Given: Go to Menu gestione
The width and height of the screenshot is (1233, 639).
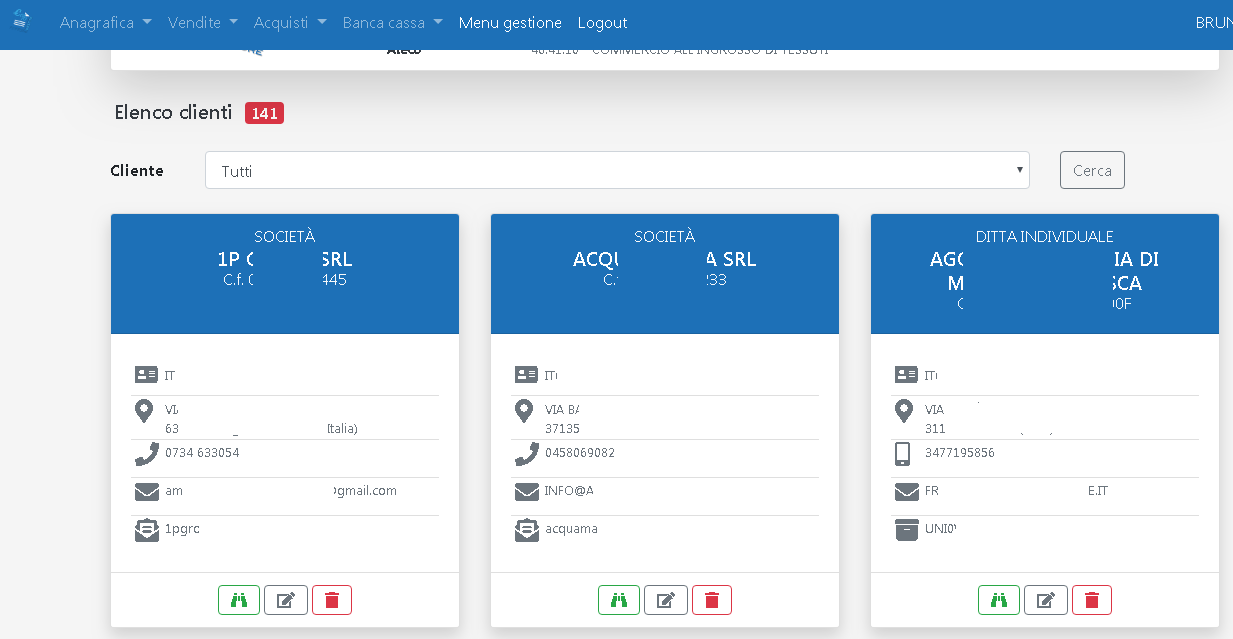Looking at the screenshot, I should 510,22.
